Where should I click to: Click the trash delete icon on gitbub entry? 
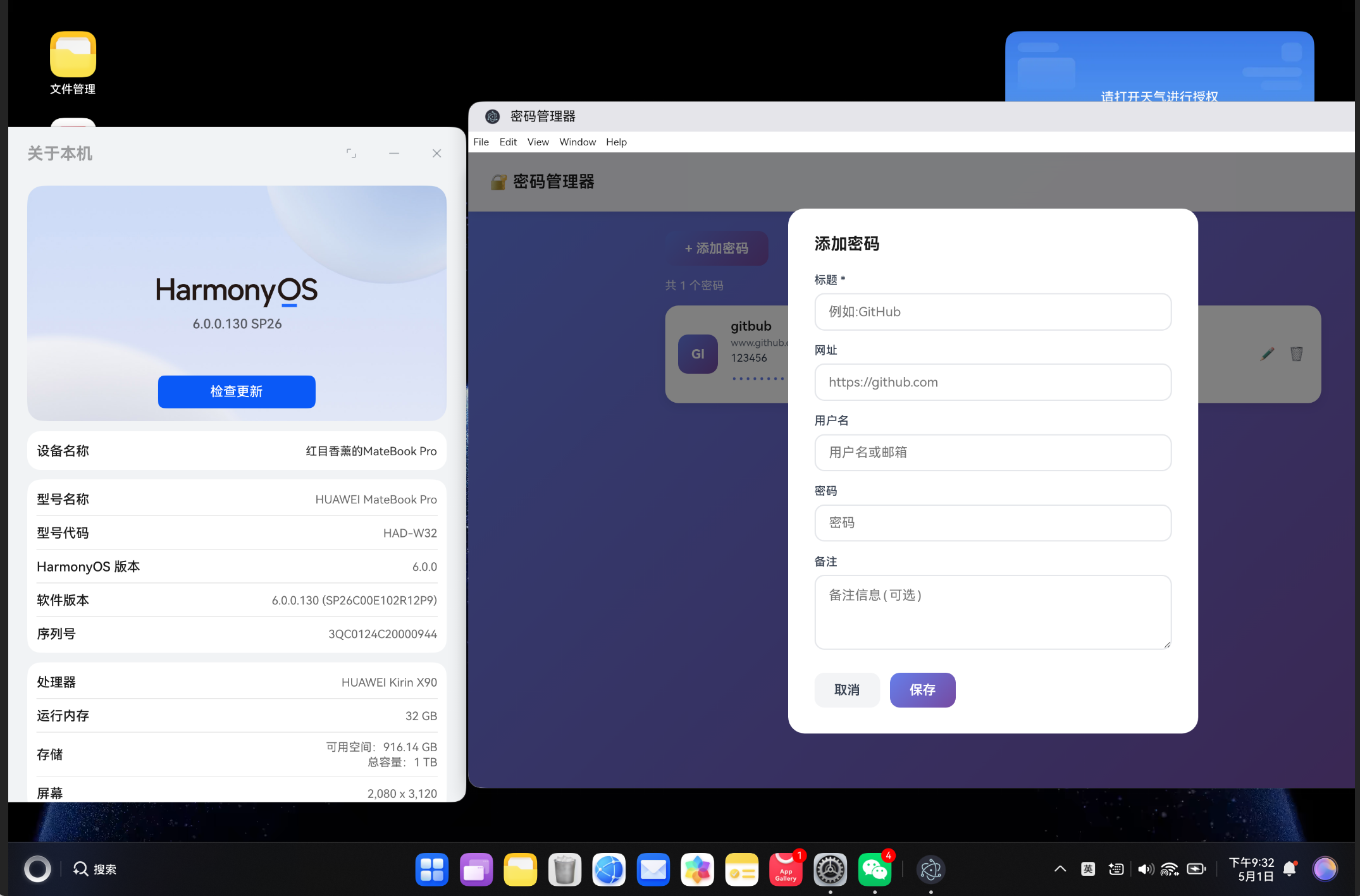pyautogui.click(x=1296, y=354)
